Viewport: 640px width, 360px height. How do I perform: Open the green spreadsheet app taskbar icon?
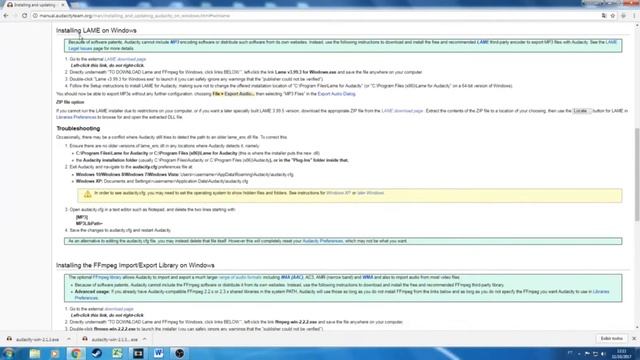[118, 353]
